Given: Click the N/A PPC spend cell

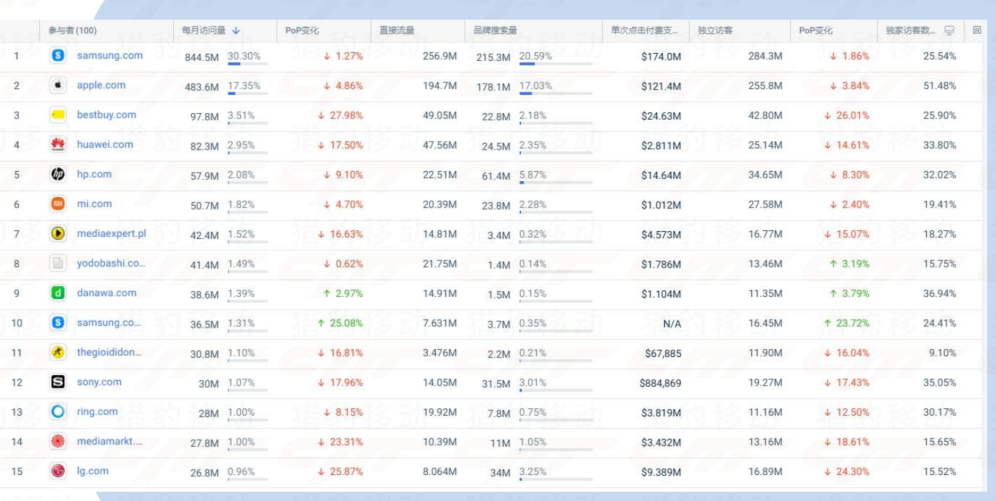Looking at the screenshot, I should (672, 324).
